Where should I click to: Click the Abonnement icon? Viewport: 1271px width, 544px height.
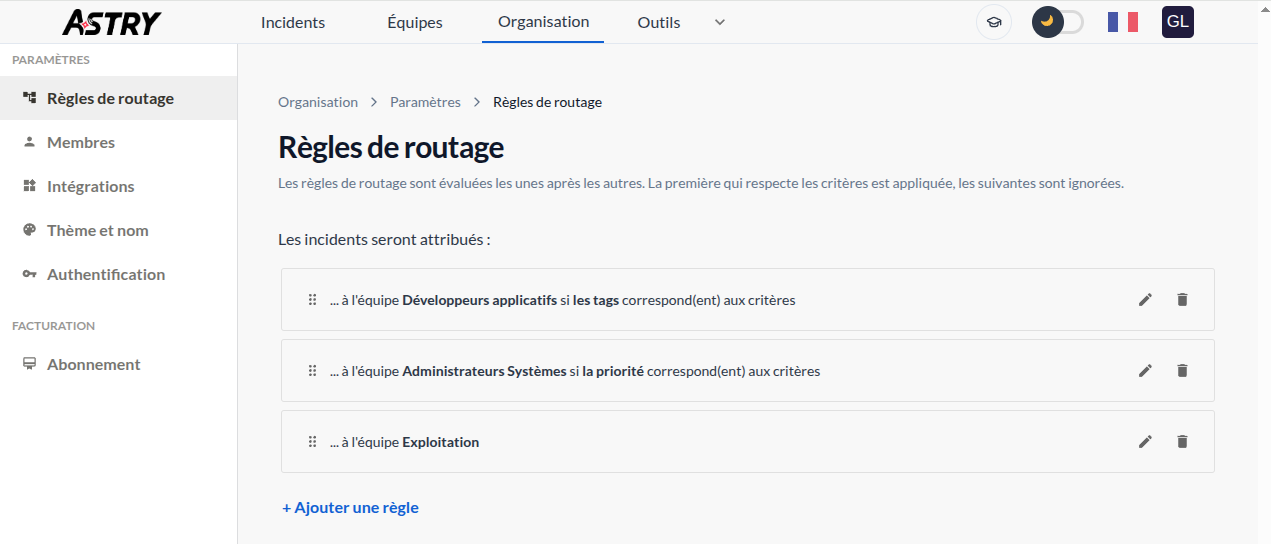click(29, 364)
